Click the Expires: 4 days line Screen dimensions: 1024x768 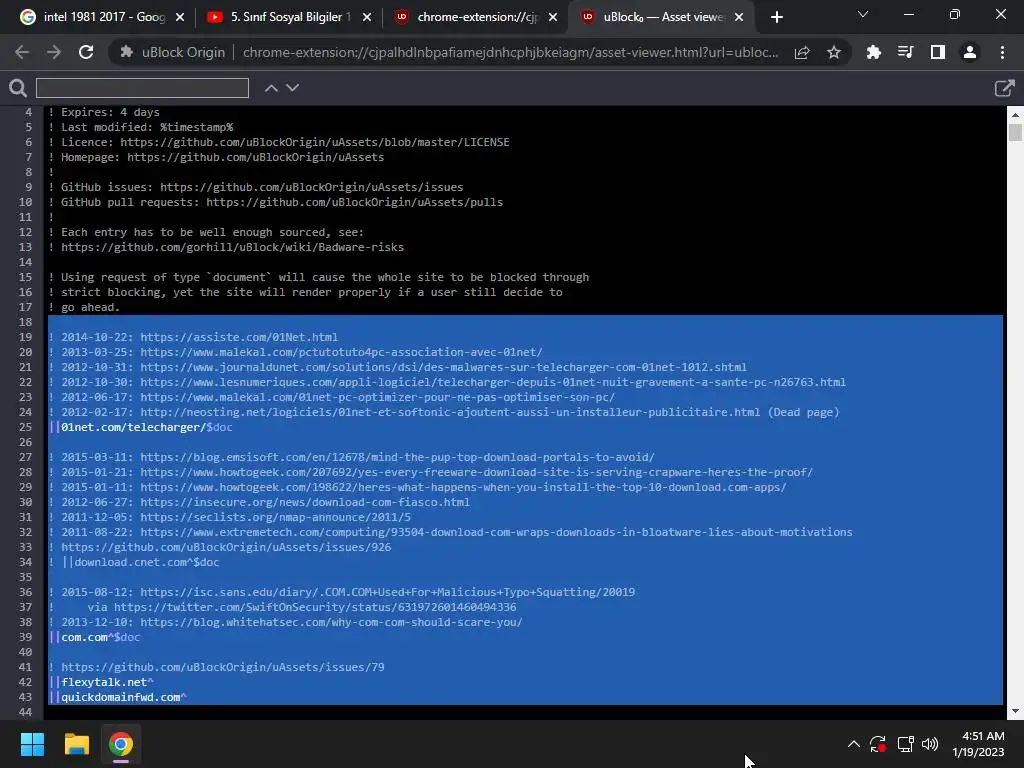(x=104, y=112)
